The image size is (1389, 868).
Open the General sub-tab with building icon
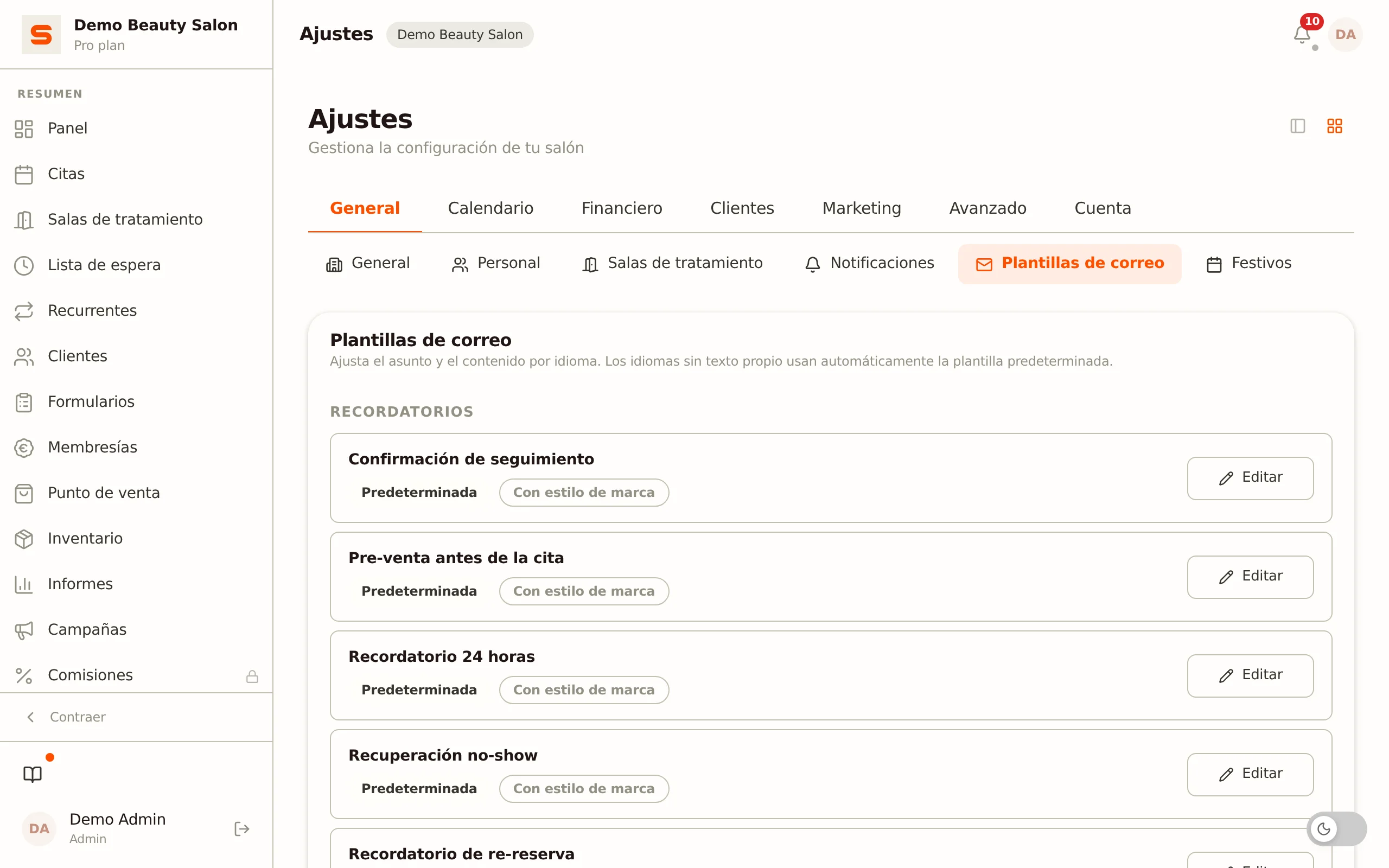click(x=368, y=264)
